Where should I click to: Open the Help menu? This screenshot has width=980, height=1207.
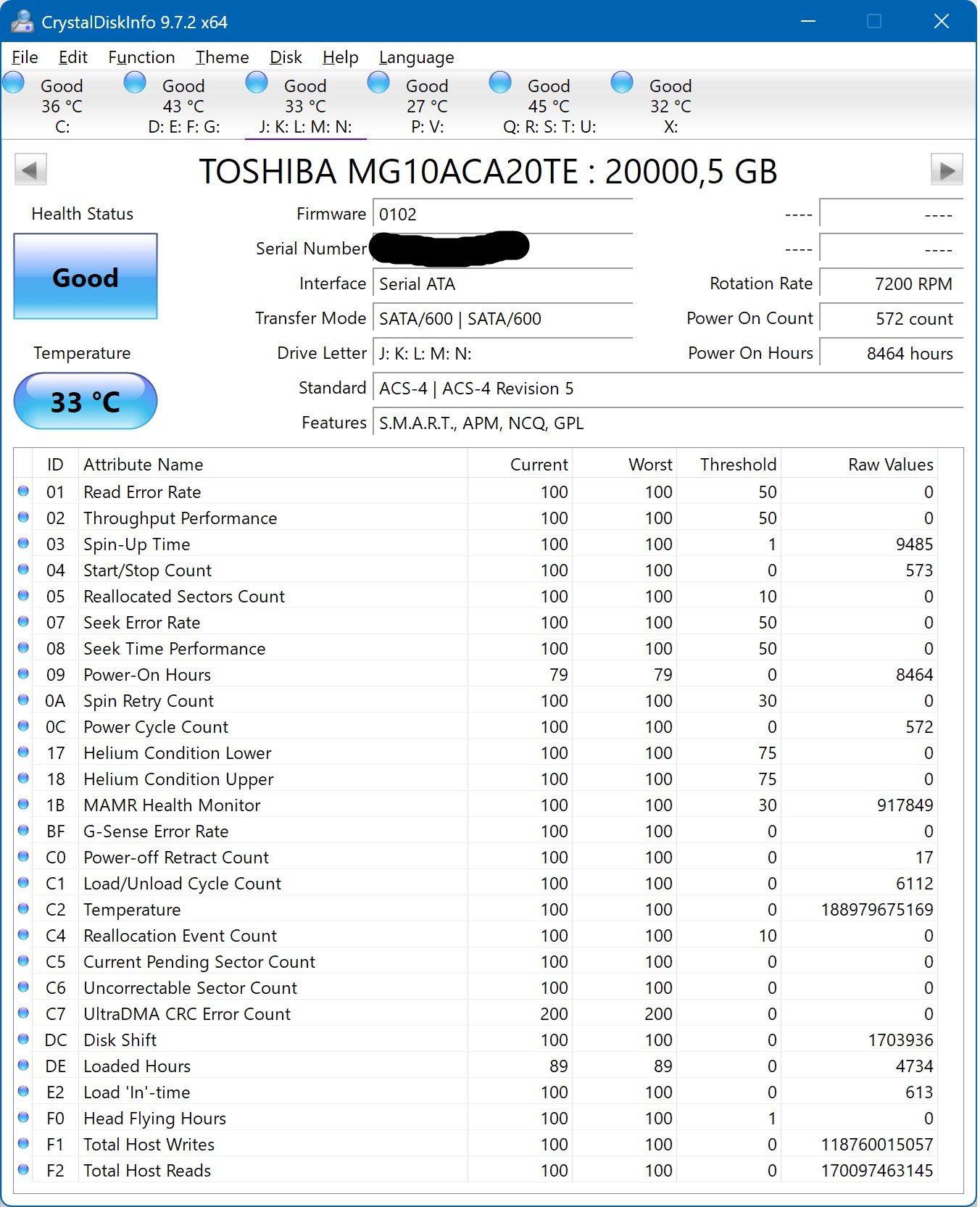pyautogui.click(x=340, y=57)
